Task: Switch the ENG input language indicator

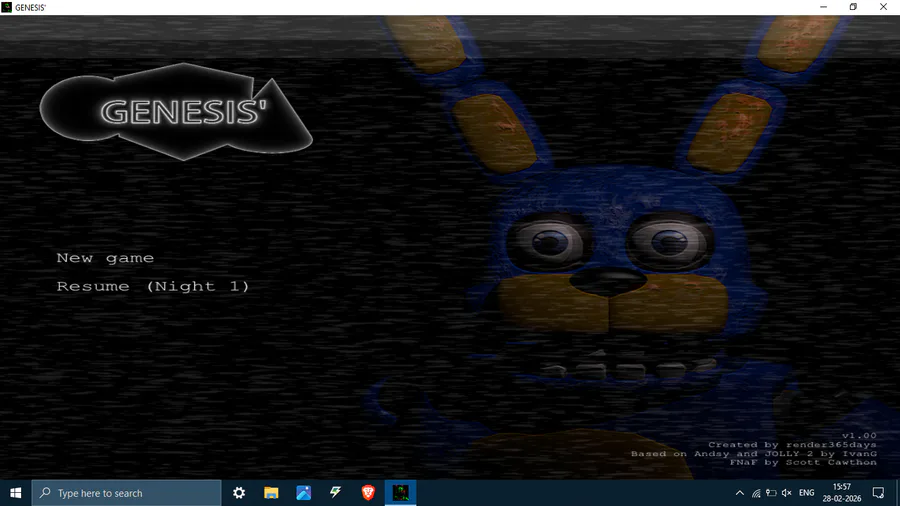Action: (806, 493)
